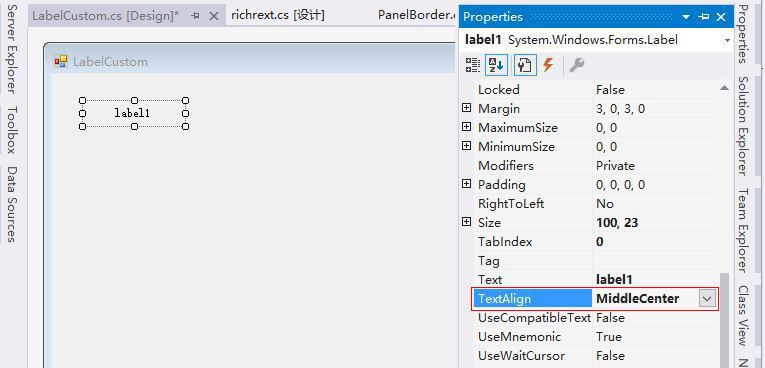Click the RightToLeft value No
Screen dimensions: 765x368
(605, 204)
